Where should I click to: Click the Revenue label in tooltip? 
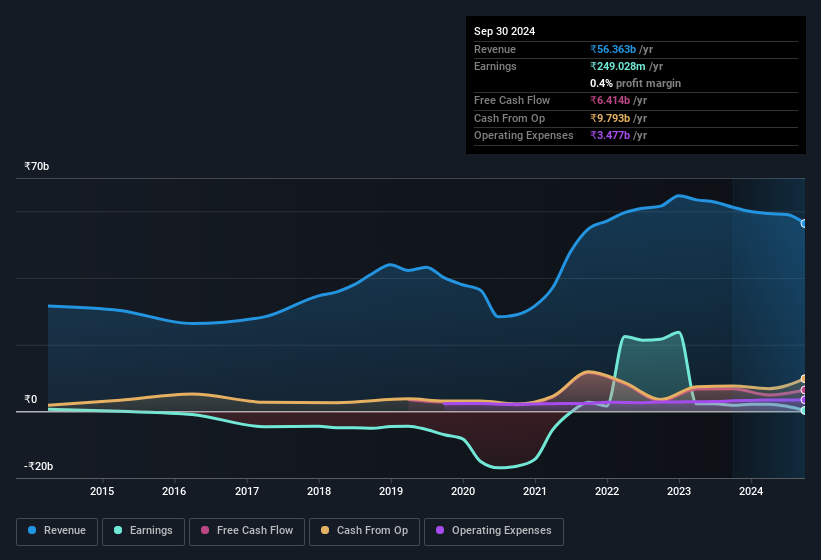click(495, 49)
